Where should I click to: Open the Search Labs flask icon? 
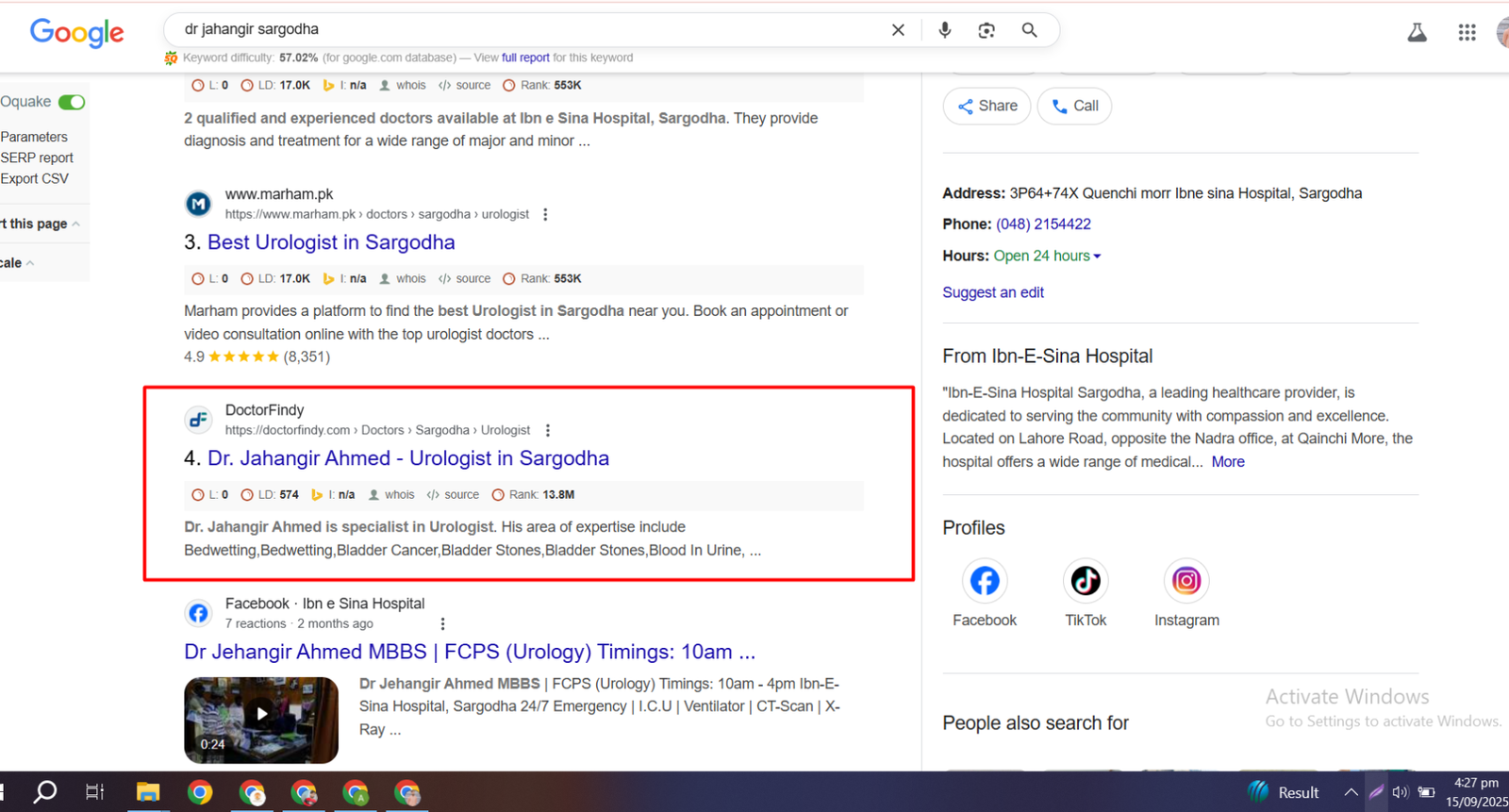point(1417,32)
